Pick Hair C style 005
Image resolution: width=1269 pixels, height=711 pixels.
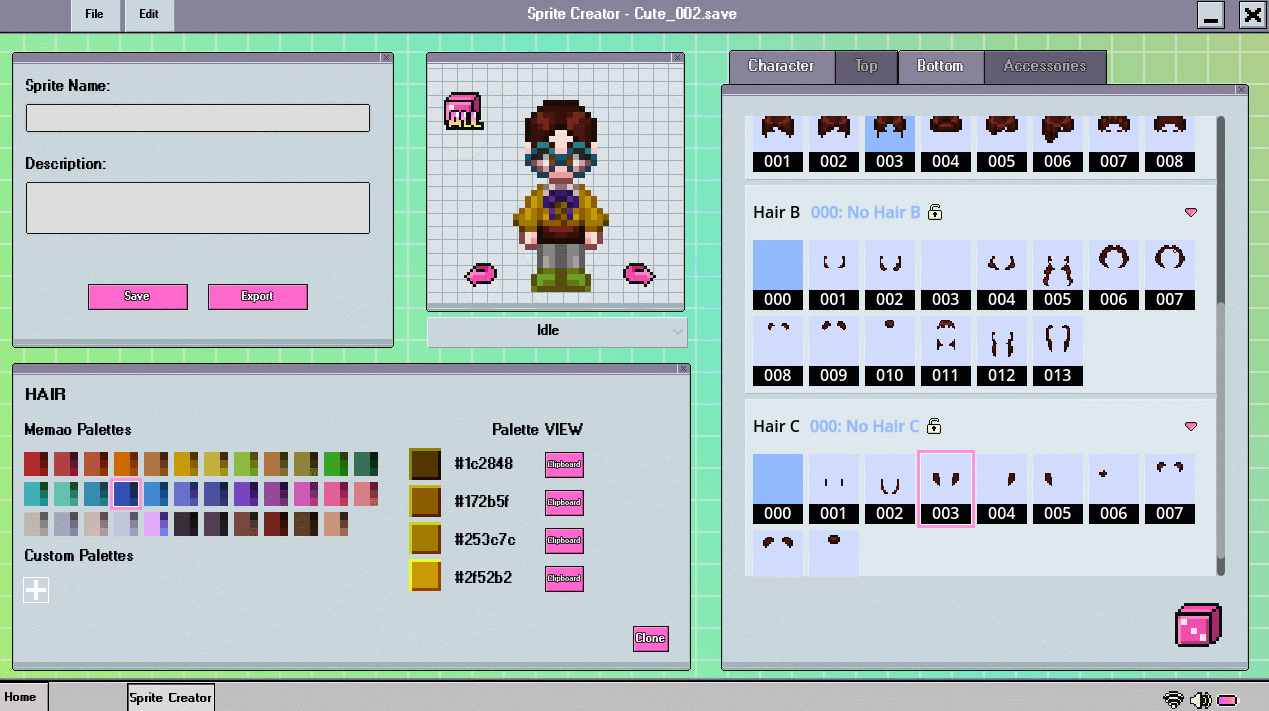tap(1058, 489)
